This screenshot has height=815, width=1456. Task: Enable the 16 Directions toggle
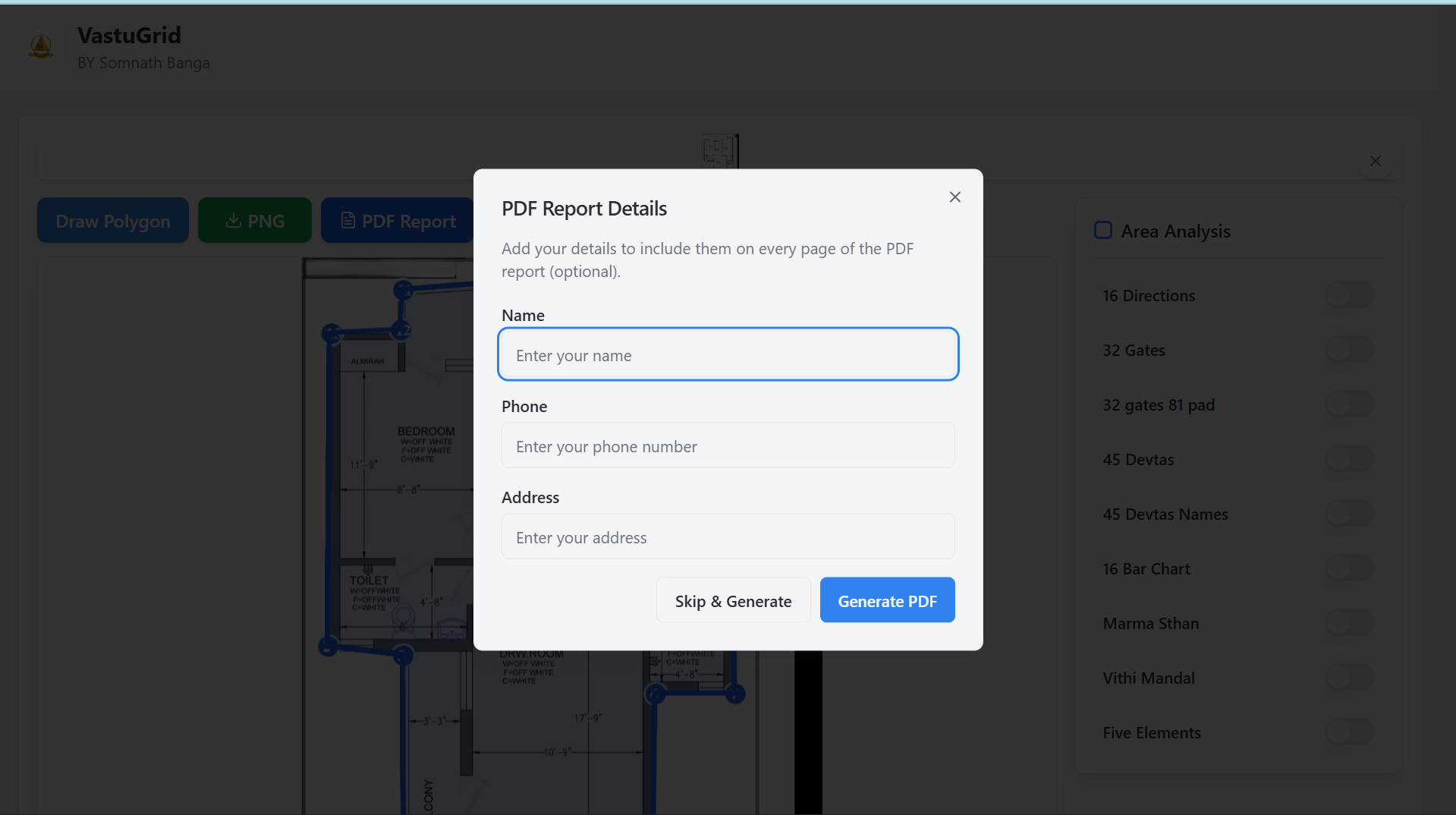[x=1350, y=295]
